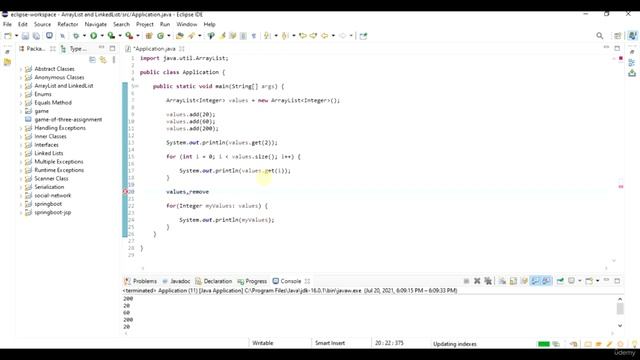Click the green progress indicator in status bar
The image size is (640, 360).
pyautogui.click(x=544, y=344)
